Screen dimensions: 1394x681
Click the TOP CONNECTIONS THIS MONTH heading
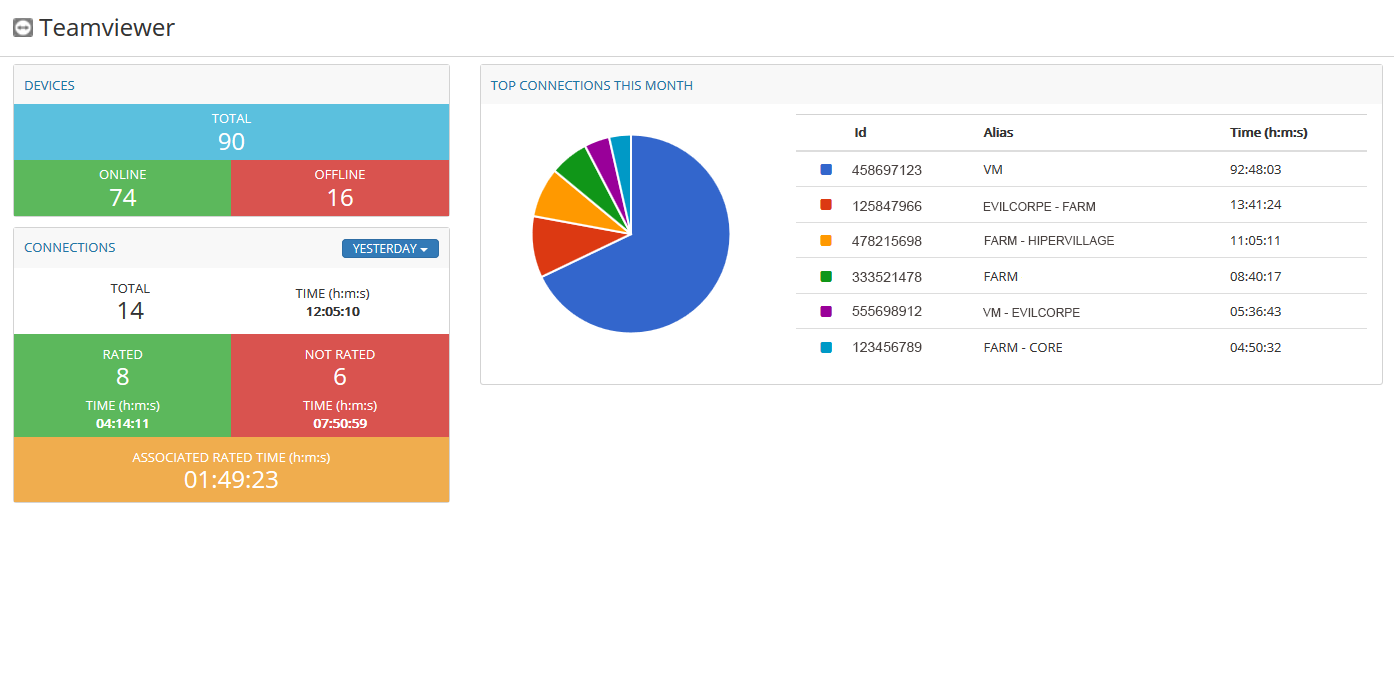click(x=592, y=86)
